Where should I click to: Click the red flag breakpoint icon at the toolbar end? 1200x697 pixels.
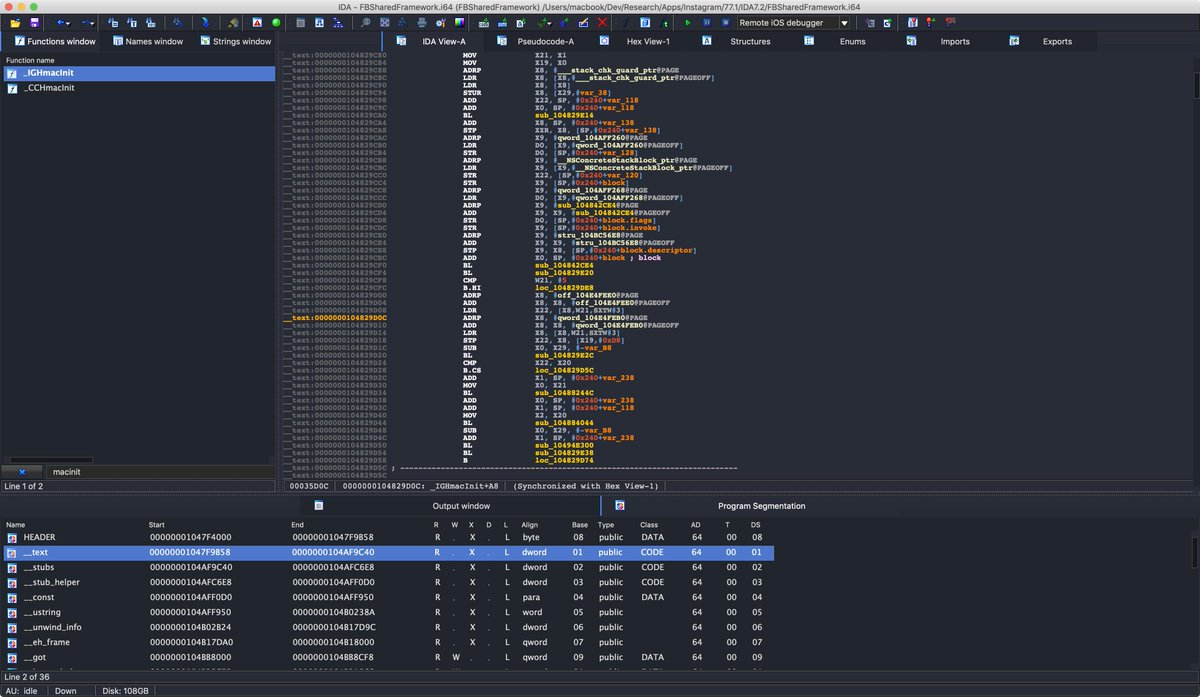pos(949,22)
